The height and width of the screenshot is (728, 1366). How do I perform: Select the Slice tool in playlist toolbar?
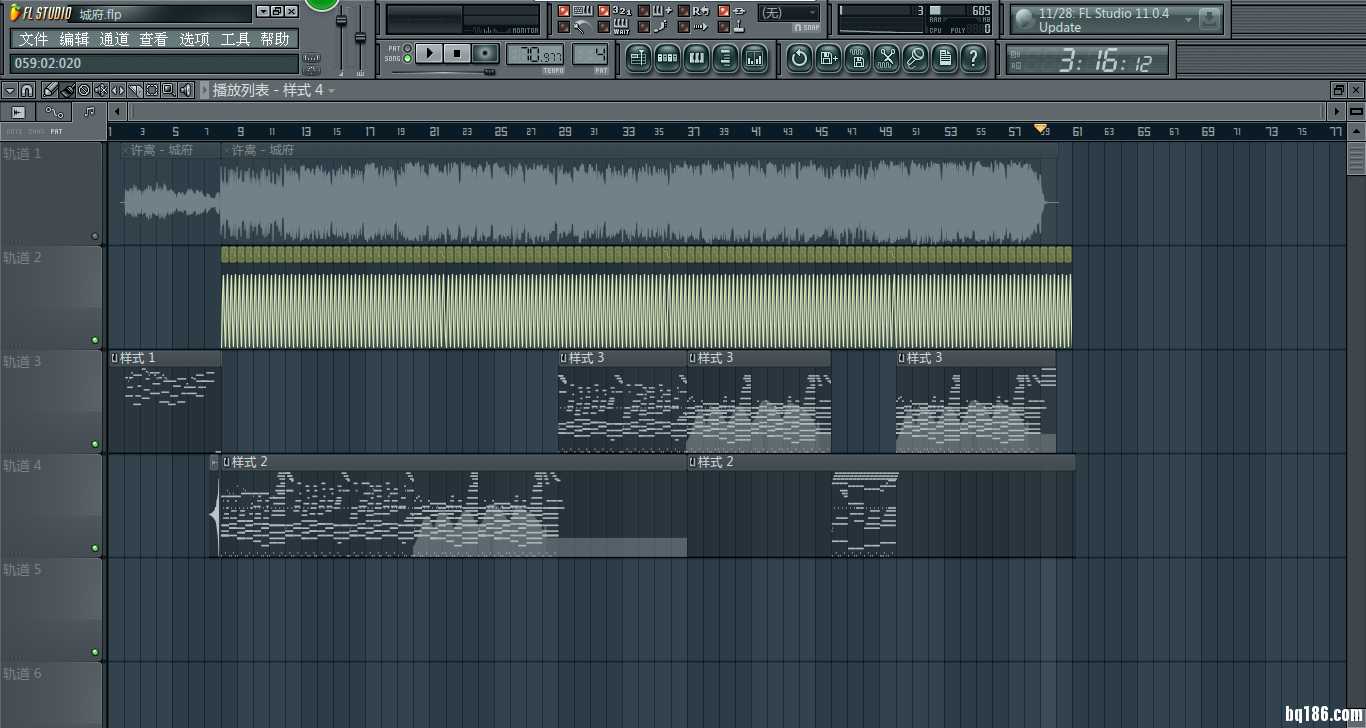135,90
